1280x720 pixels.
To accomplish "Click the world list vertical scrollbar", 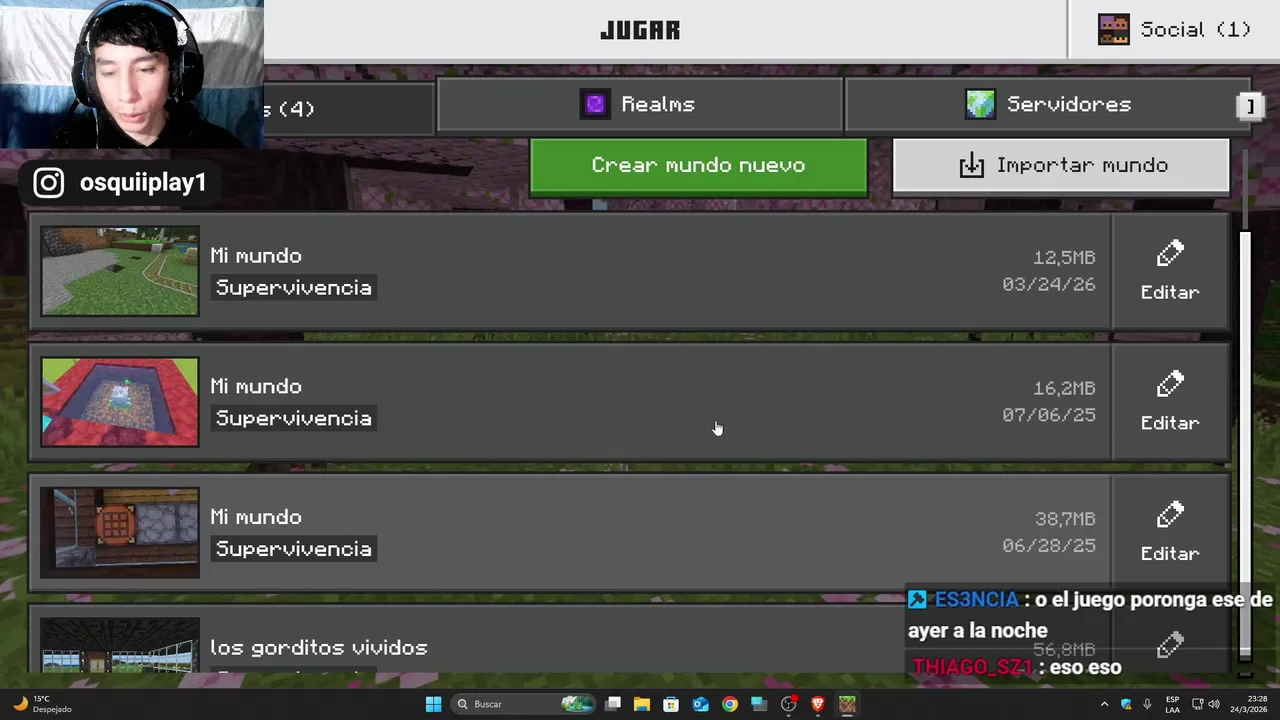I will 1245,445.
